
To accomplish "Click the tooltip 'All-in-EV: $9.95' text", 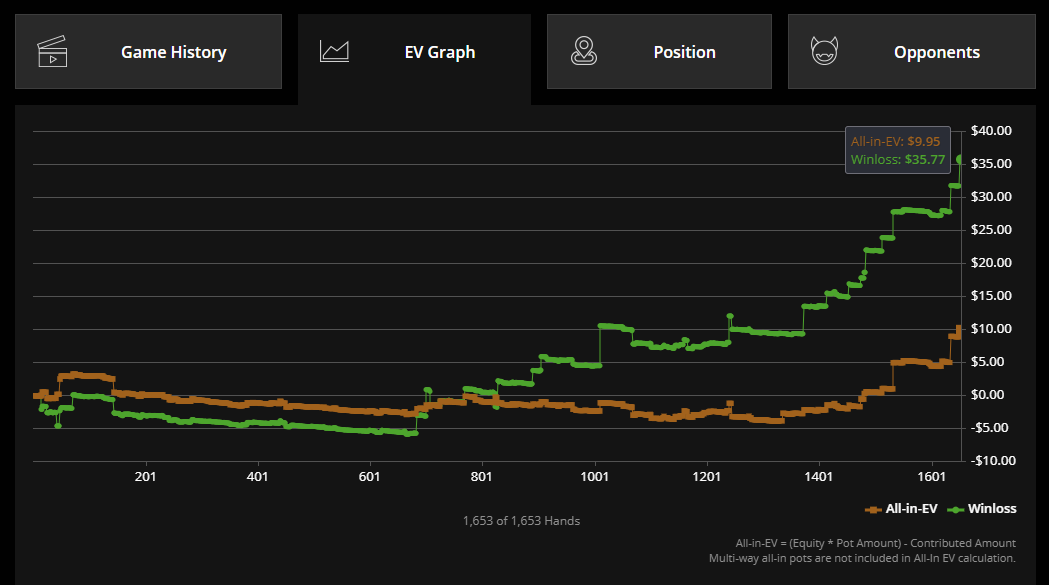I will click(895, 141).
